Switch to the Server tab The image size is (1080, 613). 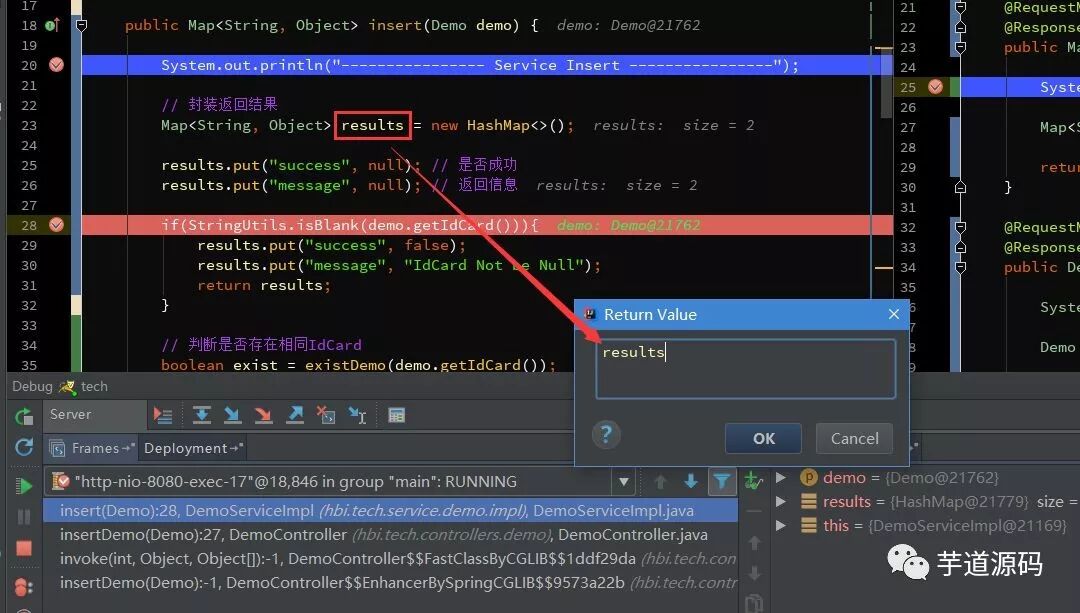[x=70, y=415]
